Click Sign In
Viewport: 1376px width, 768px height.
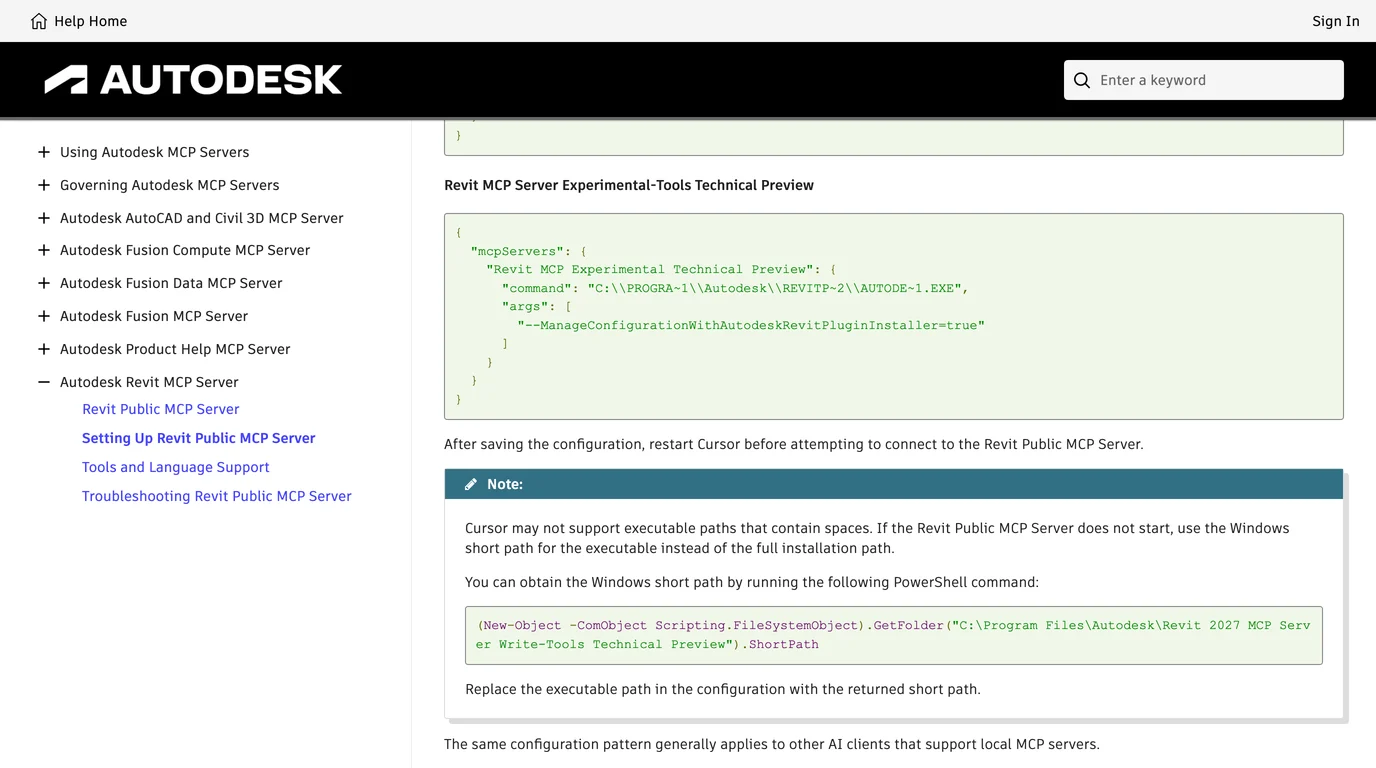(x=1336, y=21)
